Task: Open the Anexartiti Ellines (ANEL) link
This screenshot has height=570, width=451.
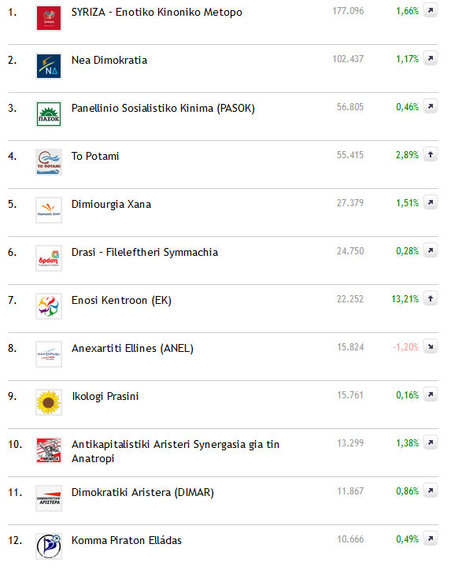Action: tap(132, 348)
